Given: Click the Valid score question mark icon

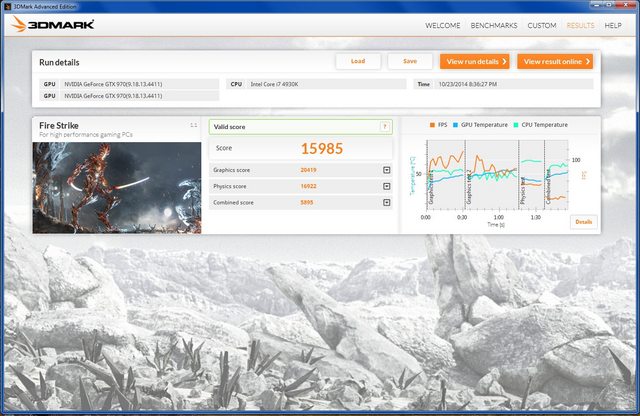Looking at the screenshot, I should click(x=384, y=127).
